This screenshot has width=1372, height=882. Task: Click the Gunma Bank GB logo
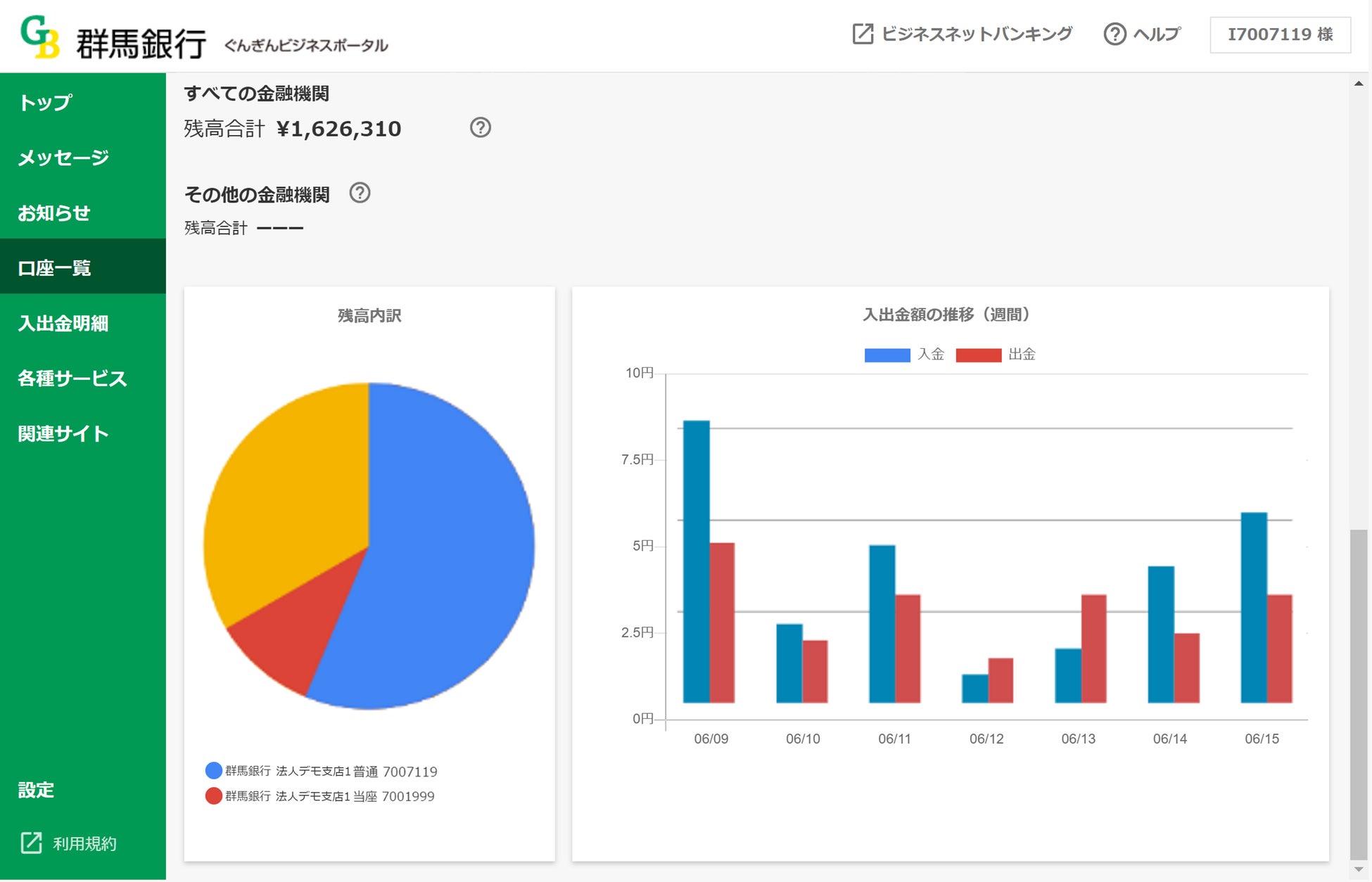click(x=39, y=37)
